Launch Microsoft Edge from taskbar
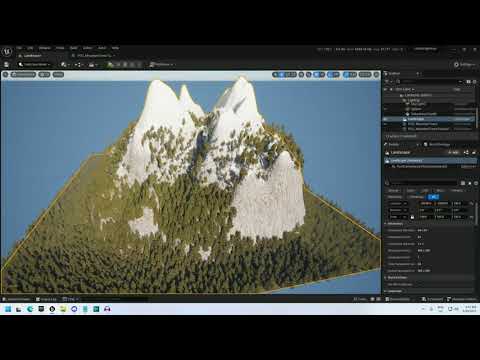Viewport: 480px width, 360px height. pos(30,309)
